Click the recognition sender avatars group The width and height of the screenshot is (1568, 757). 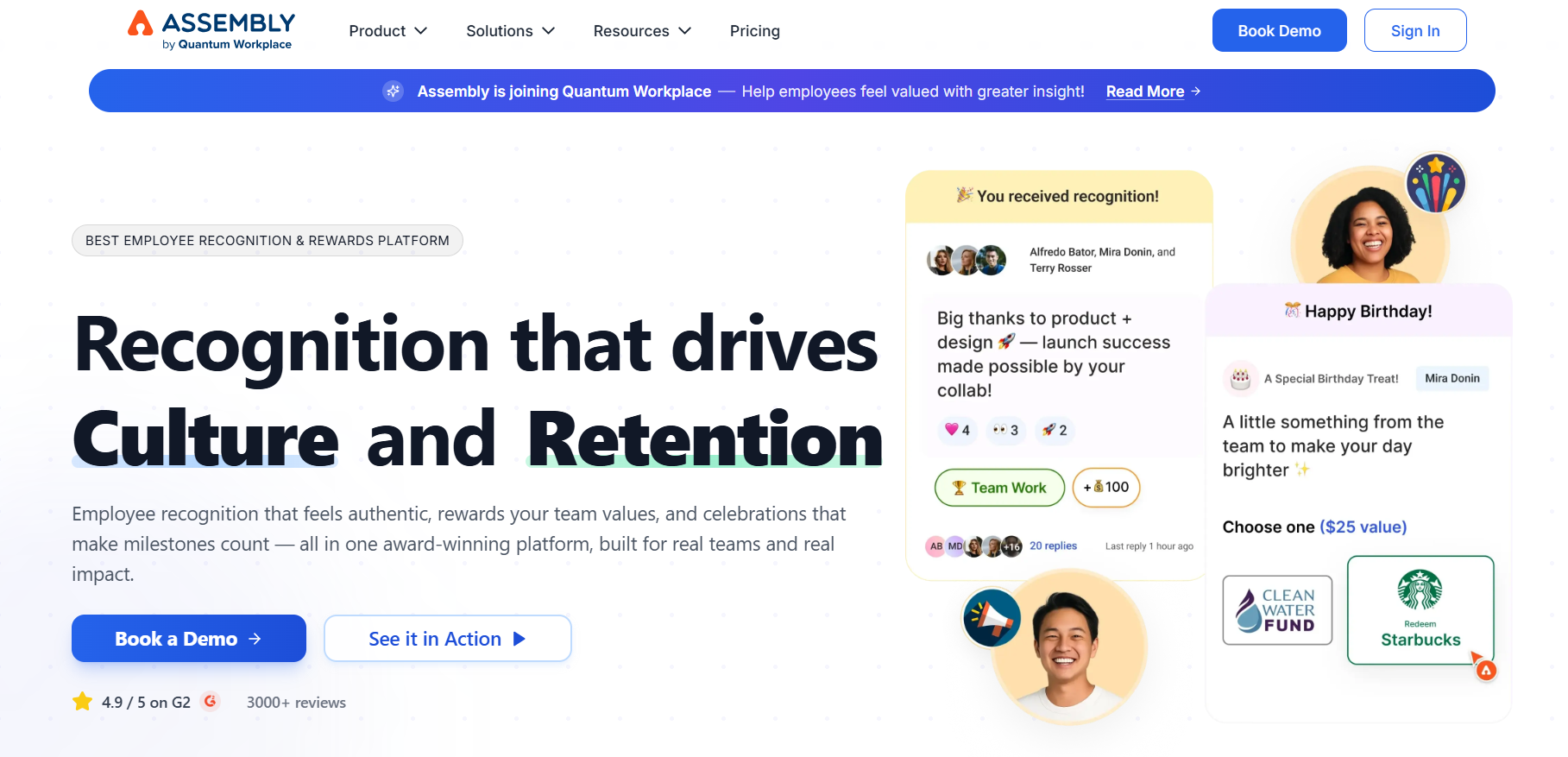(967, 260)
